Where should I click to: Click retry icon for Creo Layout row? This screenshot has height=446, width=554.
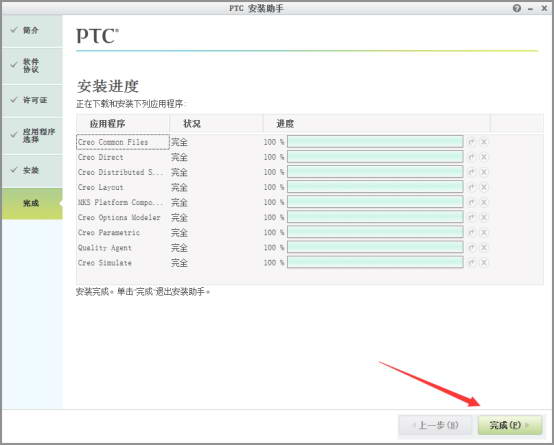coord(471,187)
